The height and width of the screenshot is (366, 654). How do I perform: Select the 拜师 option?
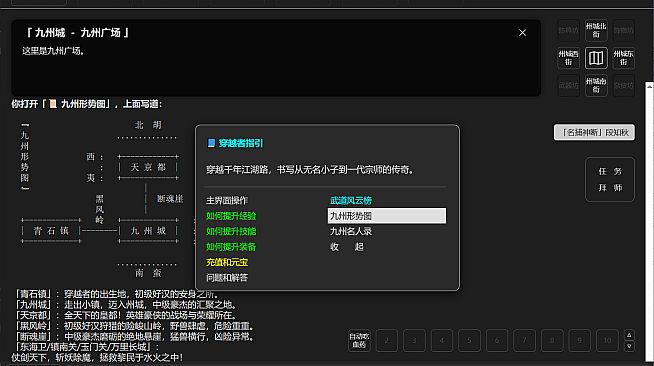pos(610,188)
